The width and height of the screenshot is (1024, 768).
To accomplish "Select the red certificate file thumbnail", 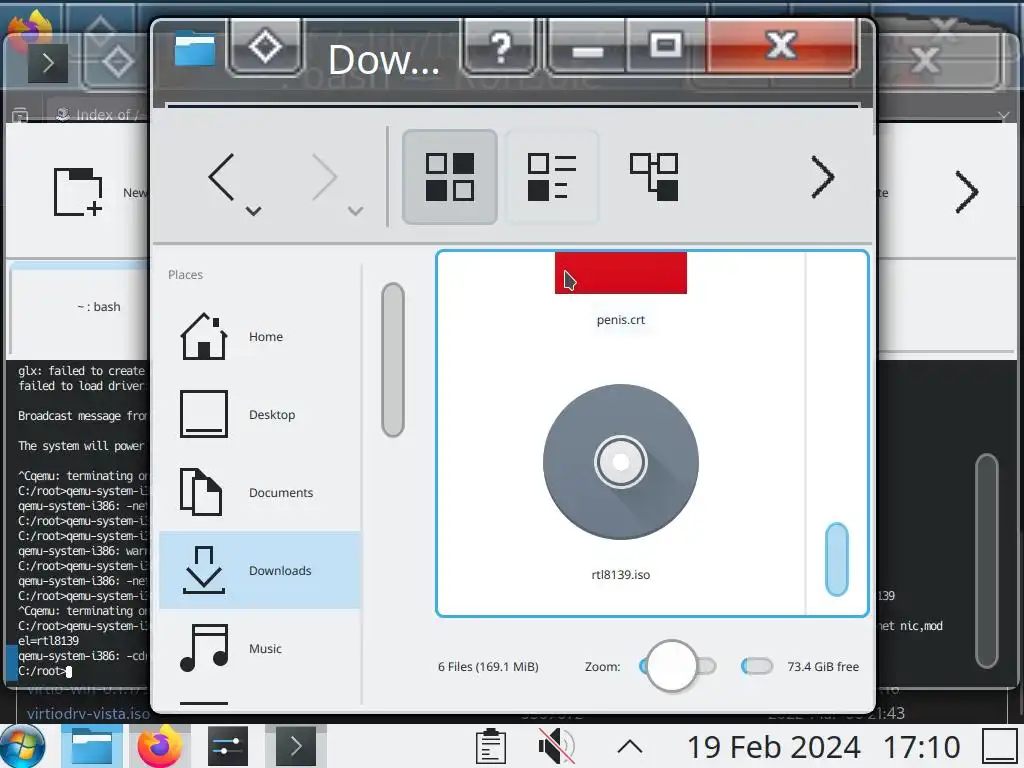I will pyautogui.click(x=620, y=273).
